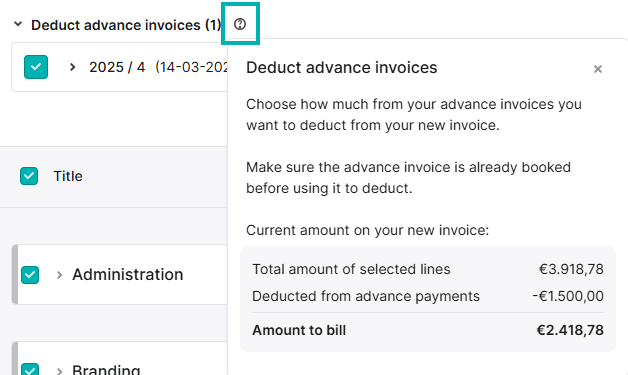The width and height of the screenshot is (628, 375).
Task: Click the -€1.500,00 deducted amount
Action: click(568, 296)
